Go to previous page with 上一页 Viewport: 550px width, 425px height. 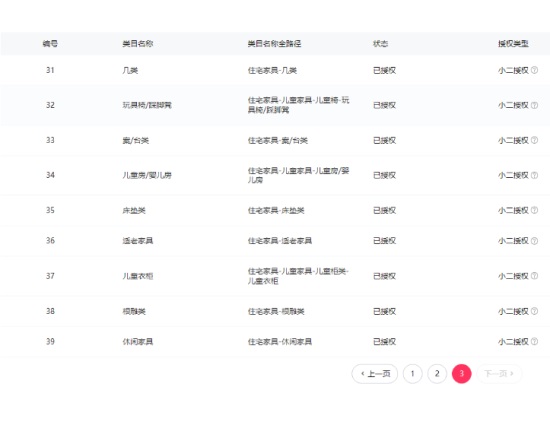click(375, 374)
